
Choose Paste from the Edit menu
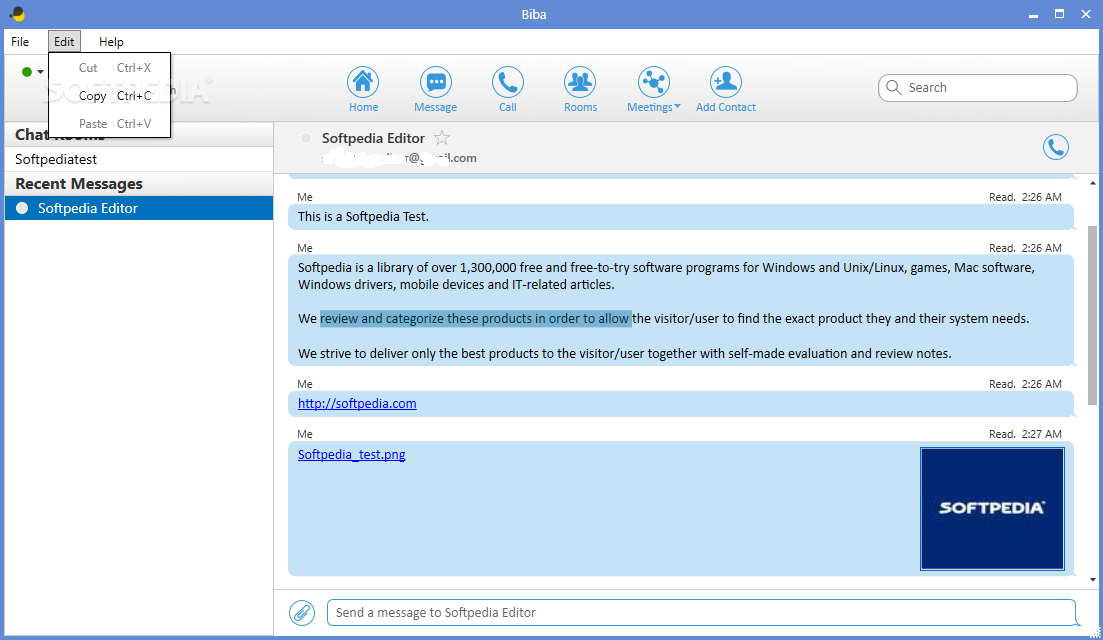pos(110,124)
